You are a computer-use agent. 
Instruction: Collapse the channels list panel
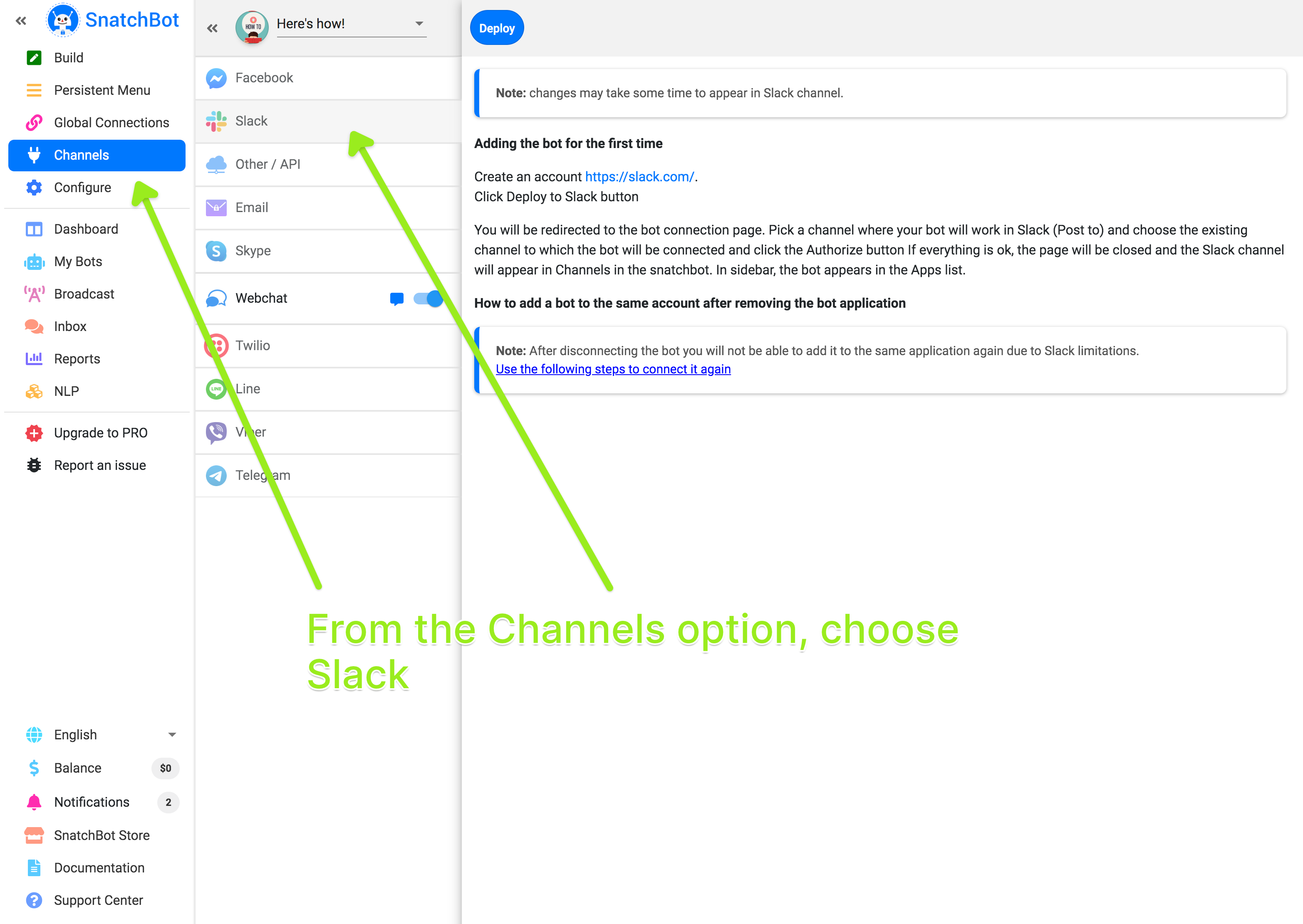(x=212, y=28)
